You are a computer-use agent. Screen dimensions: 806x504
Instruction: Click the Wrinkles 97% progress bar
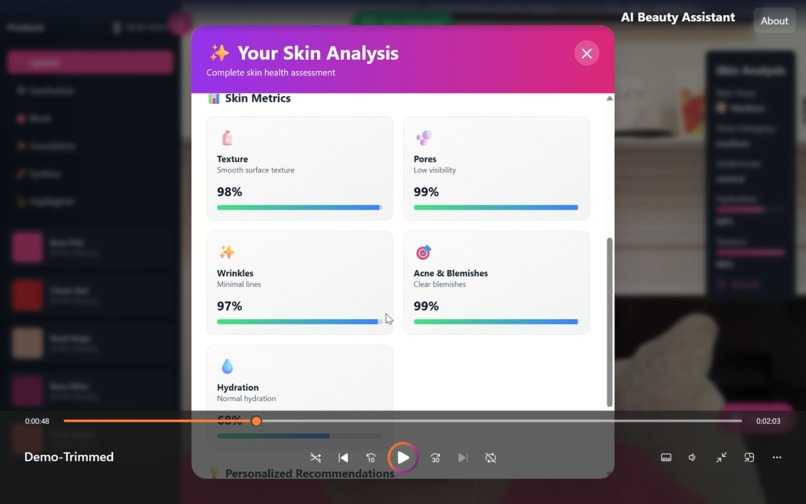click(300, 322)
